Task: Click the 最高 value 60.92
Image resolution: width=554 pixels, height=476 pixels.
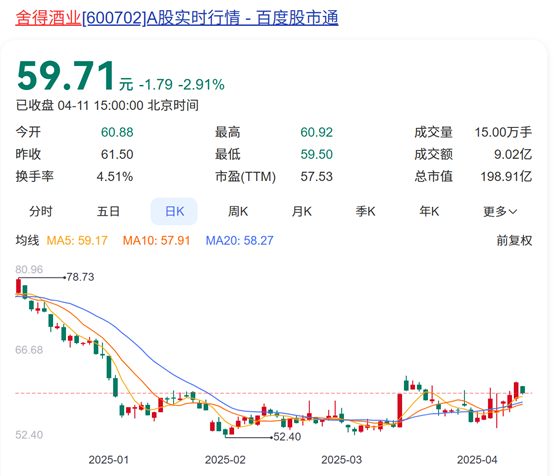Action: (317, 133)
